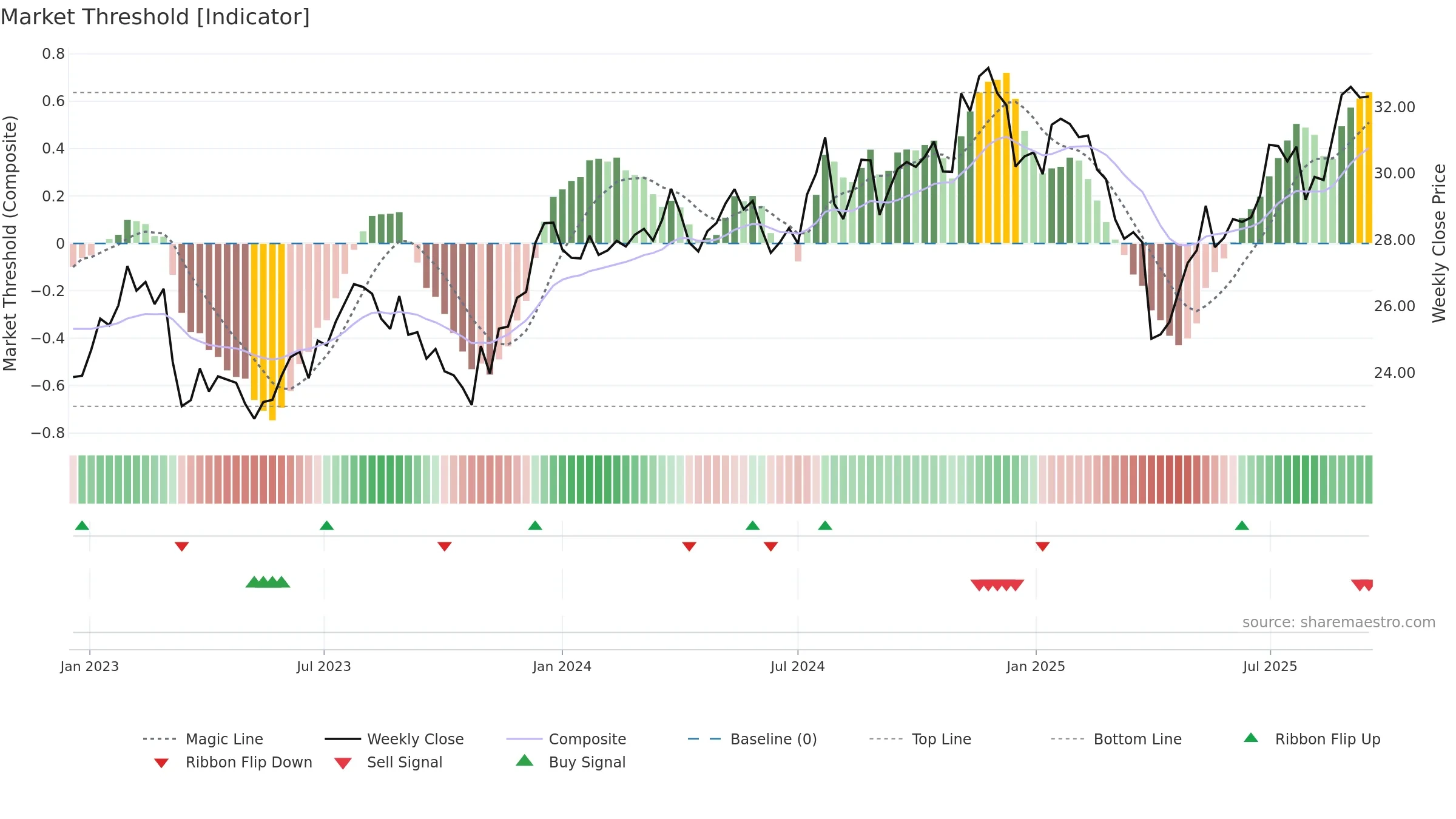Click the tallest yellow bar in late 2024
This screenshot has height=819, width=1456.
click(1006, 158)
